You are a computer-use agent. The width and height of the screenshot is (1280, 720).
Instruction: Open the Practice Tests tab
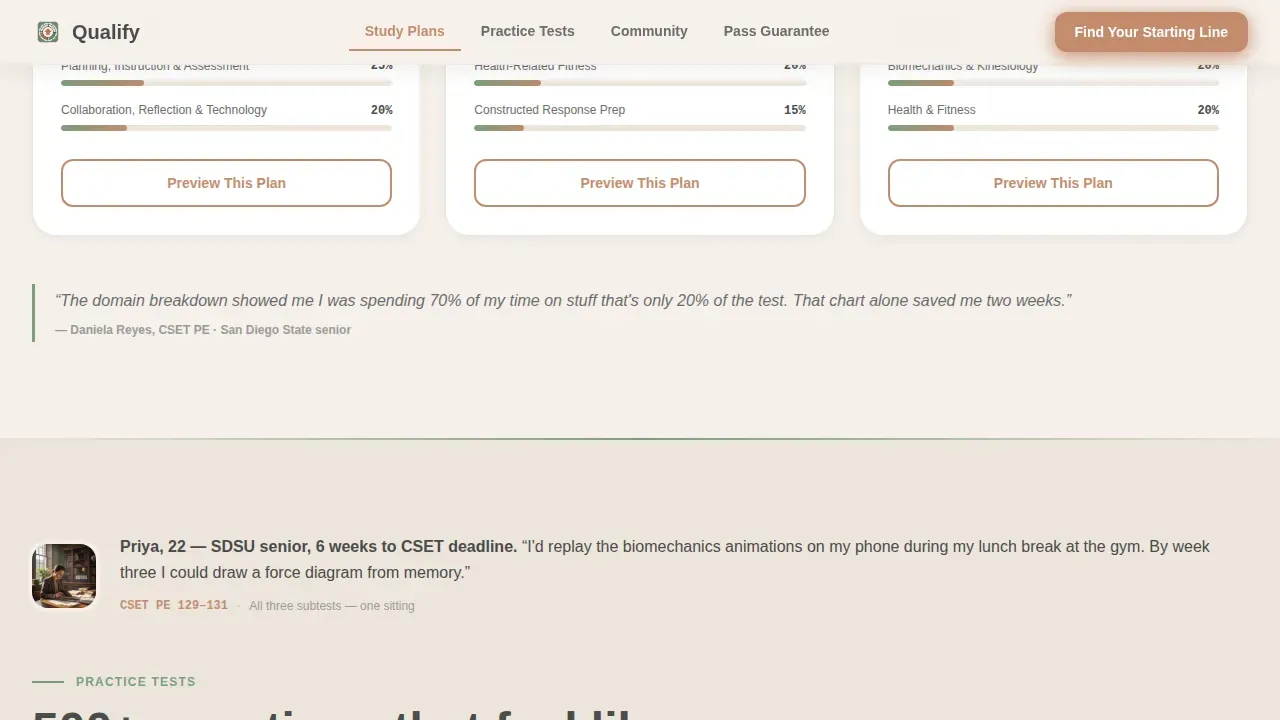528,31
